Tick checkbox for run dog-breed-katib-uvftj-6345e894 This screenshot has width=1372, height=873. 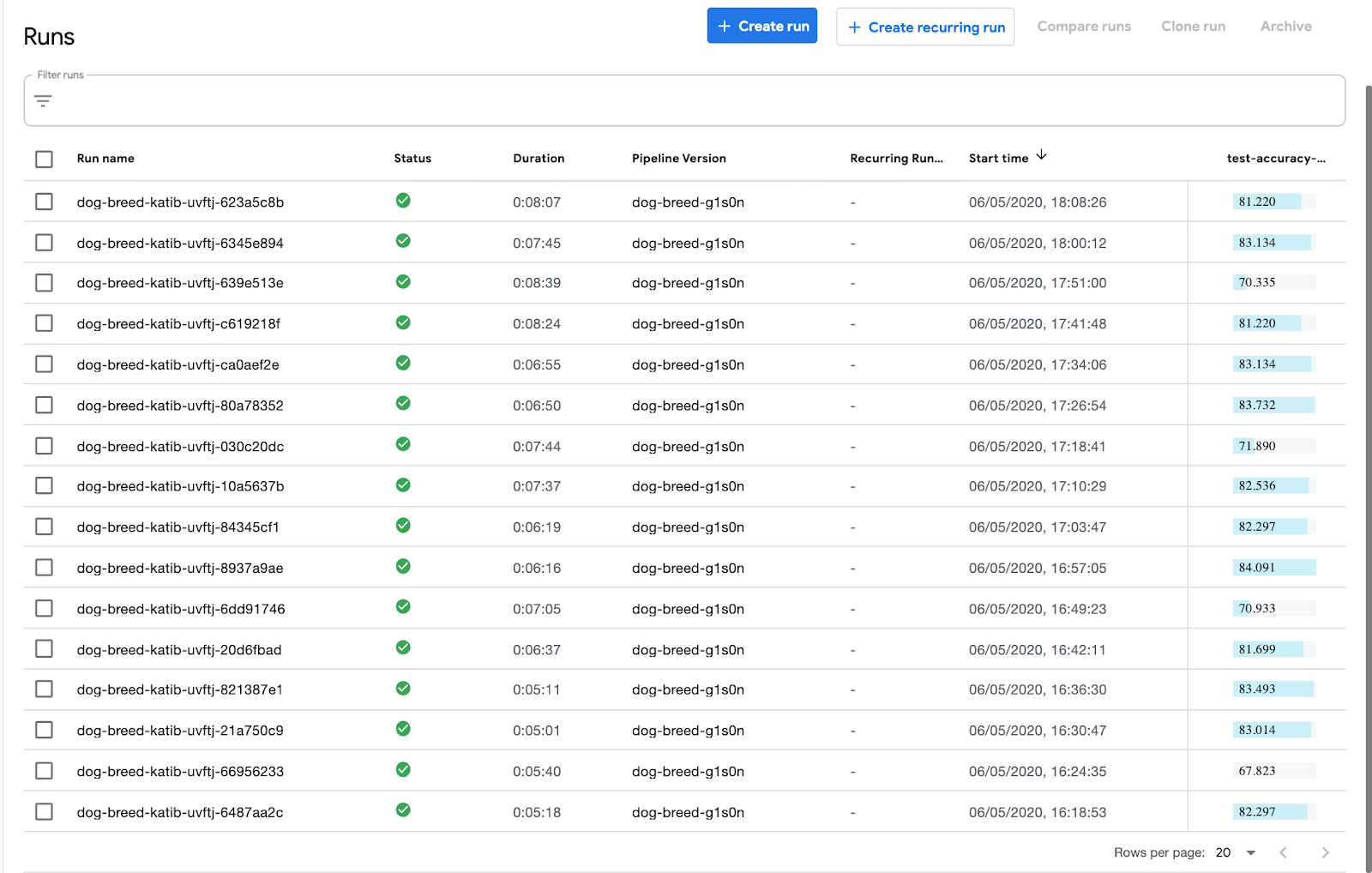point(45,243)
